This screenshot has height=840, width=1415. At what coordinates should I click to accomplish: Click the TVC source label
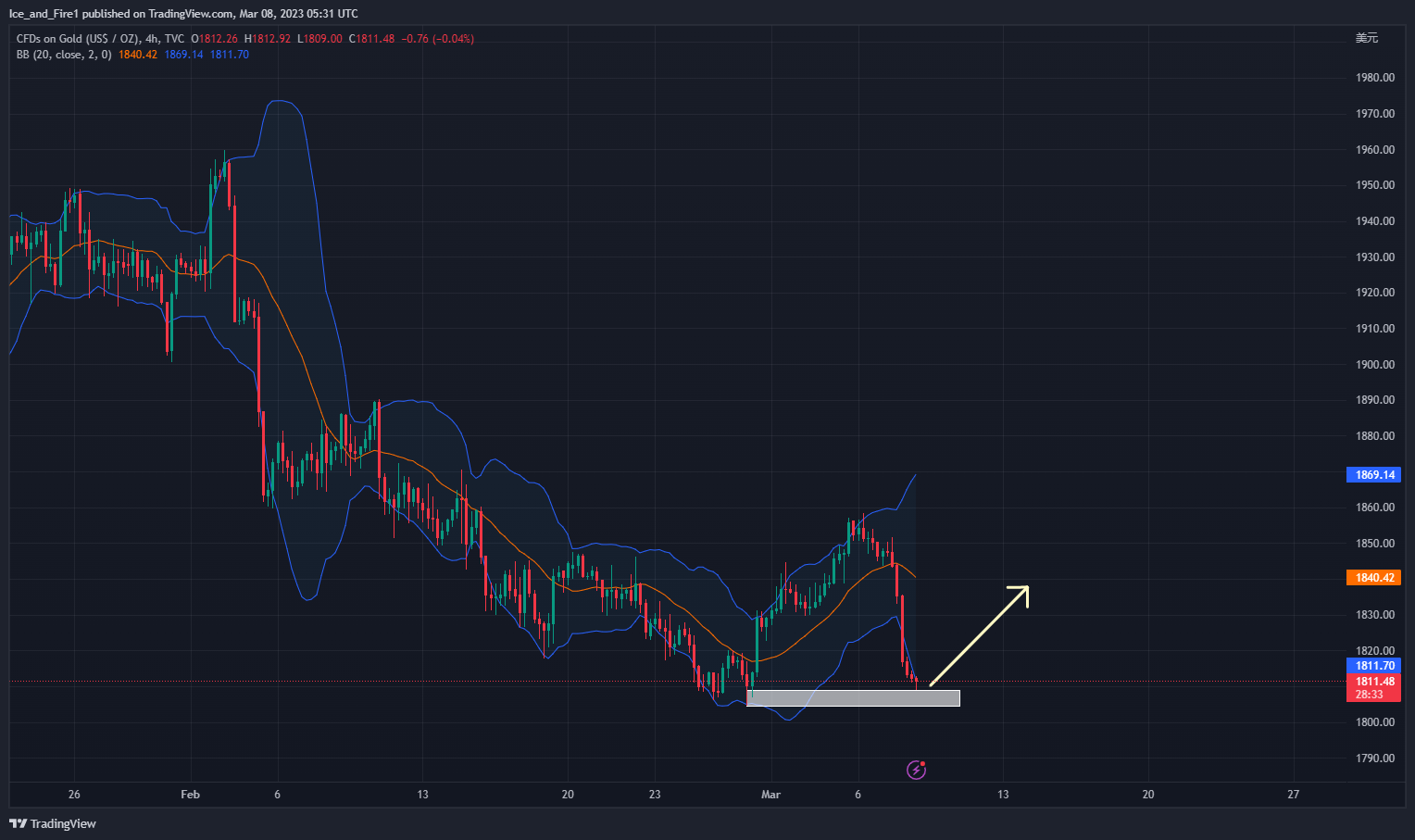(x=175, y=39)
